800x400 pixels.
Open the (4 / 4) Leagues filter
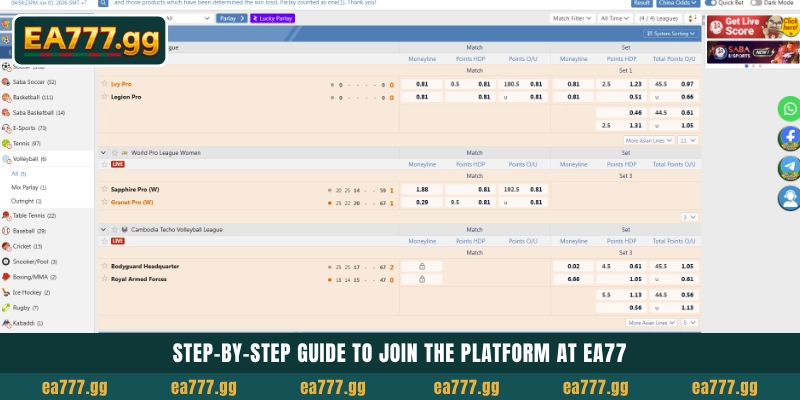(659, 18)
